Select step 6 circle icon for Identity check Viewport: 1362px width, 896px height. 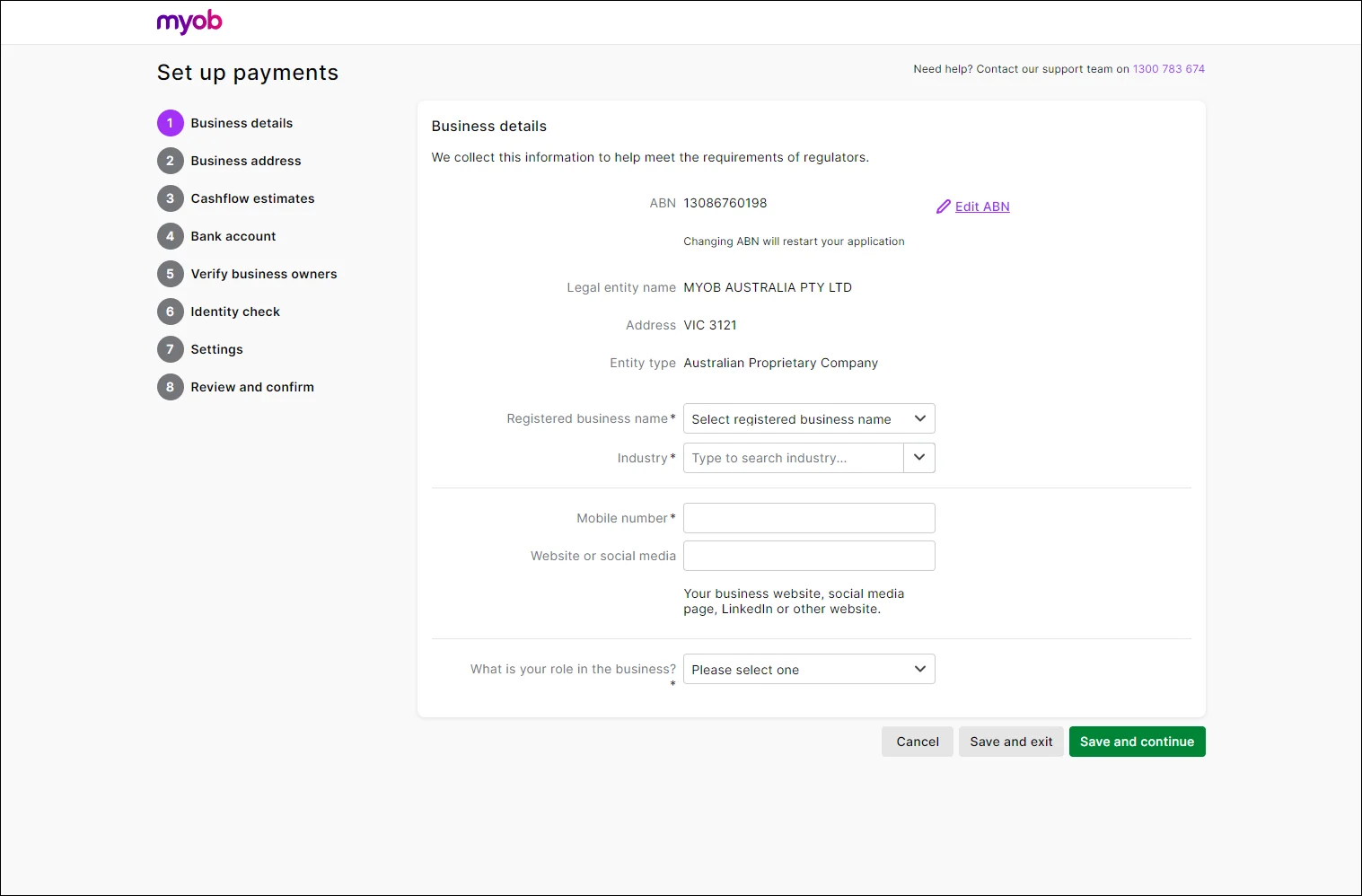coord(171,312)
